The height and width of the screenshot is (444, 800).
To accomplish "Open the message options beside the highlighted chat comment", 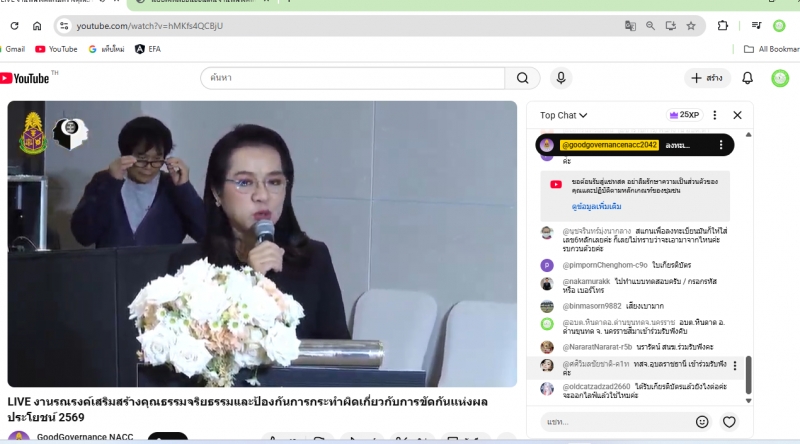I will pyautogui.click(x=735, y=366).
